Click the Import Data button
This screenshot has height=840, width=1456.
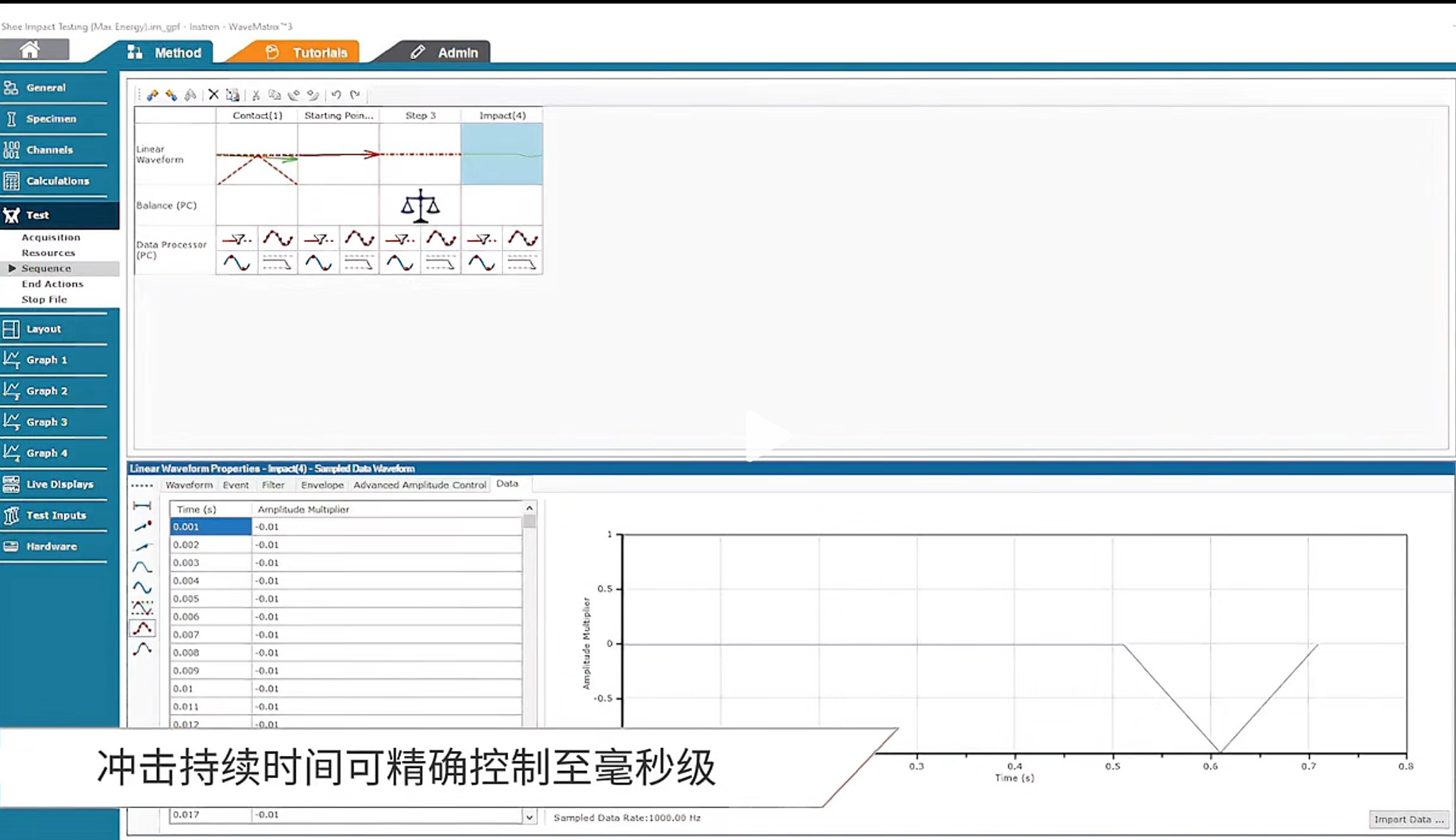click(x=1408, y=819)
